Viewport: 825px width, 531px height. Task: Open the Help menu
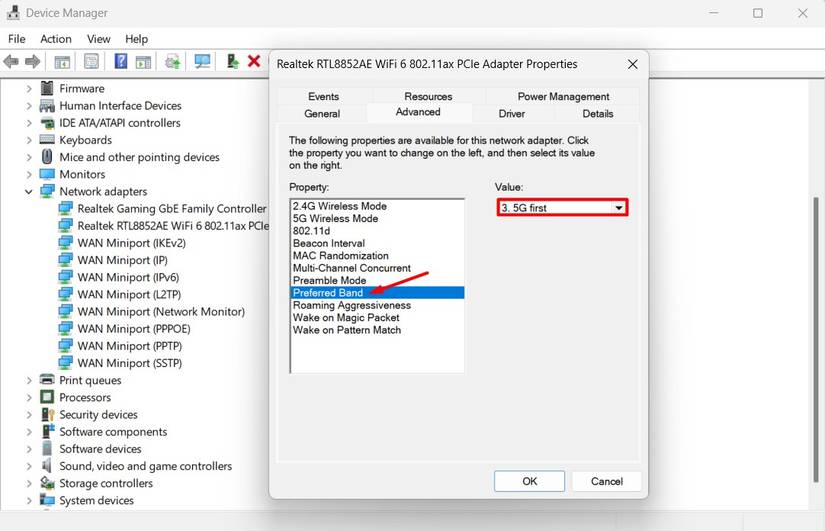click(136, 39)
